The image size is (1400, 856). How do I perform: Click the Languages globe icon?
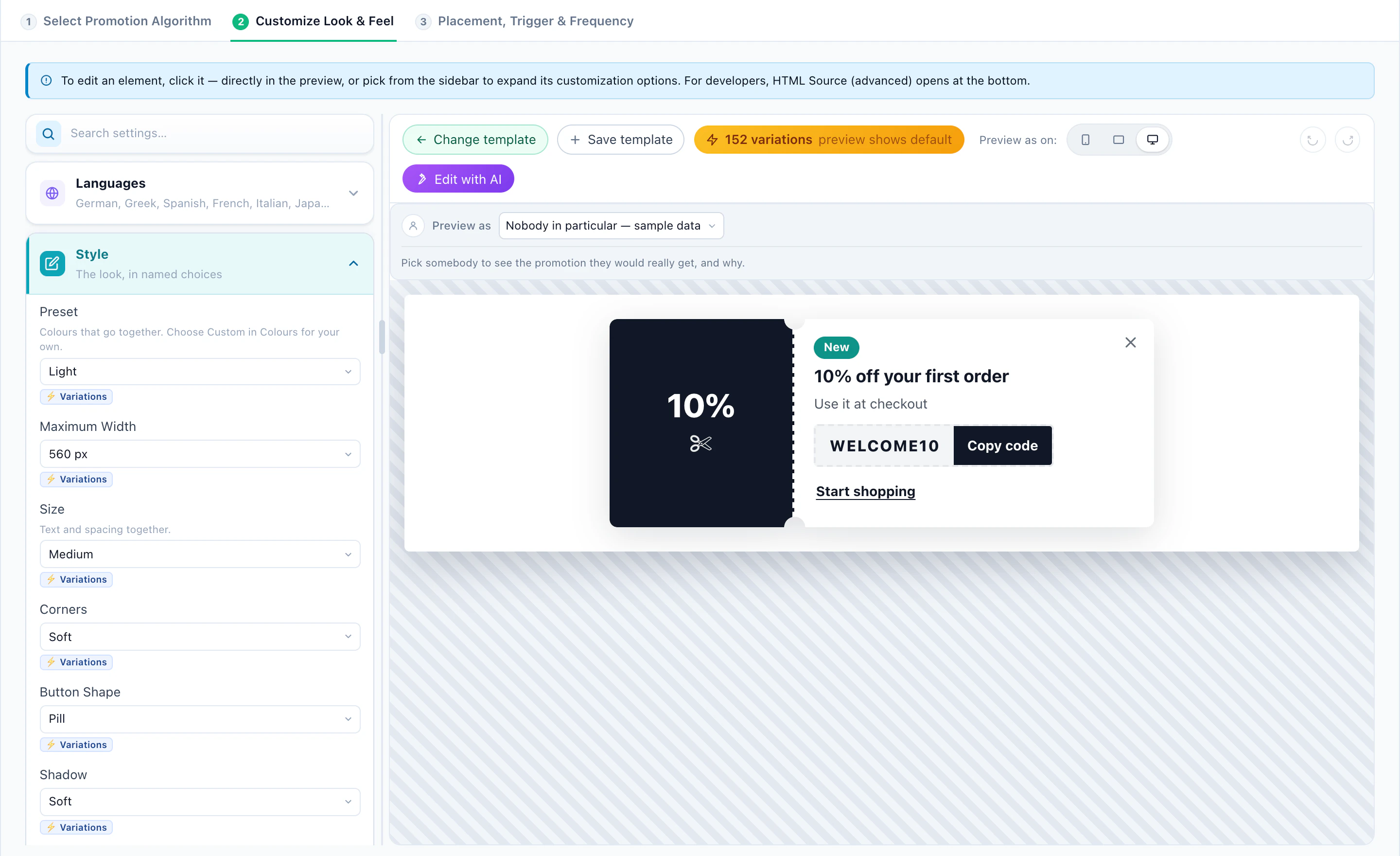pyautogui.click(x=52, y=193)
